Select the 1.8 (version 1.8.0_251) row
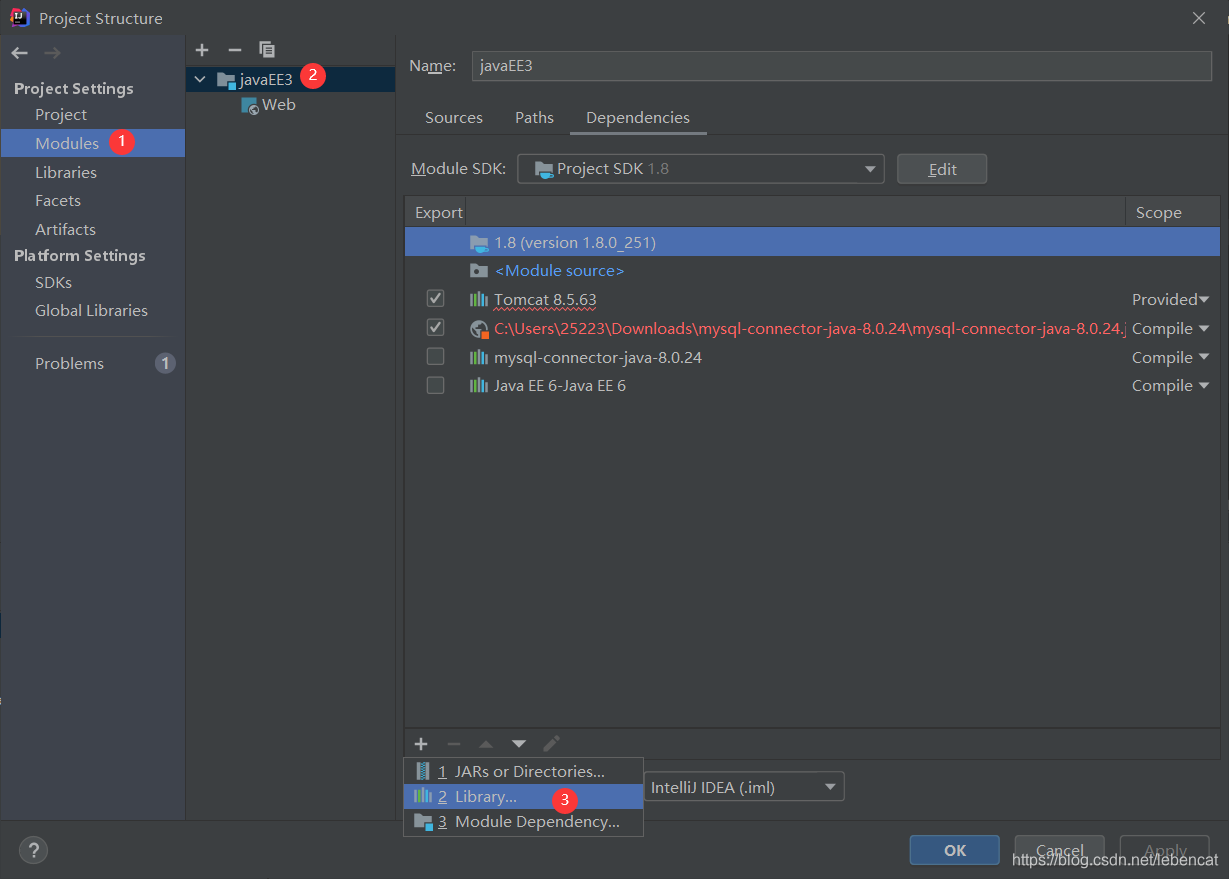 pyautogui.click(x=812, y=242)
